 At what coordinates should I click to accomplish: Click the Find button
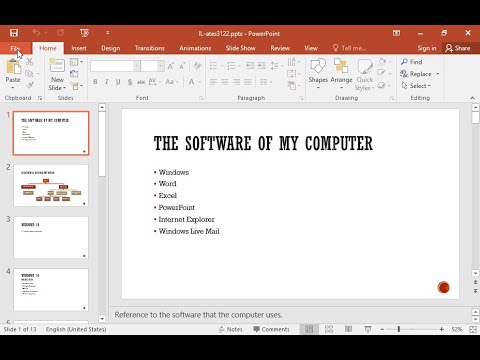point(412,62)
